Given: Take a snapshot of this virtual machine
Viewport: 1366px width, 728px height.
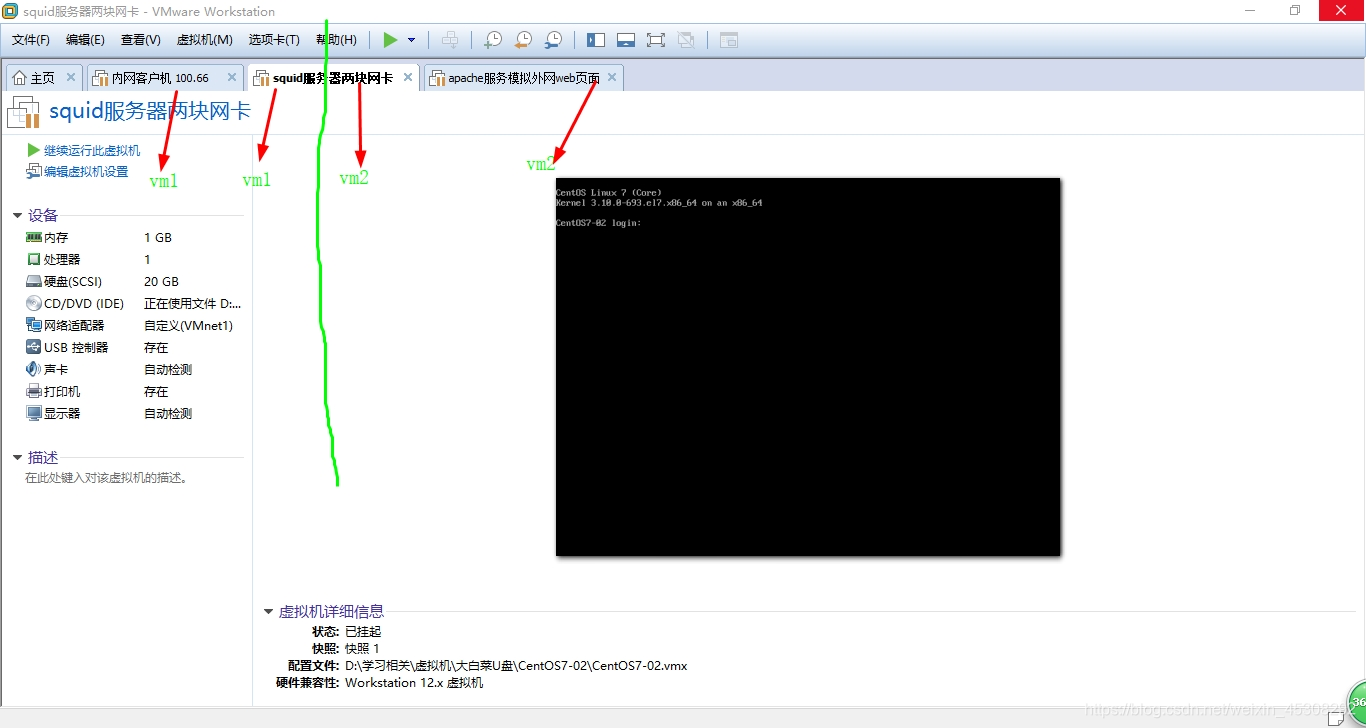Looking at the screenshot, I should point(492,40).
